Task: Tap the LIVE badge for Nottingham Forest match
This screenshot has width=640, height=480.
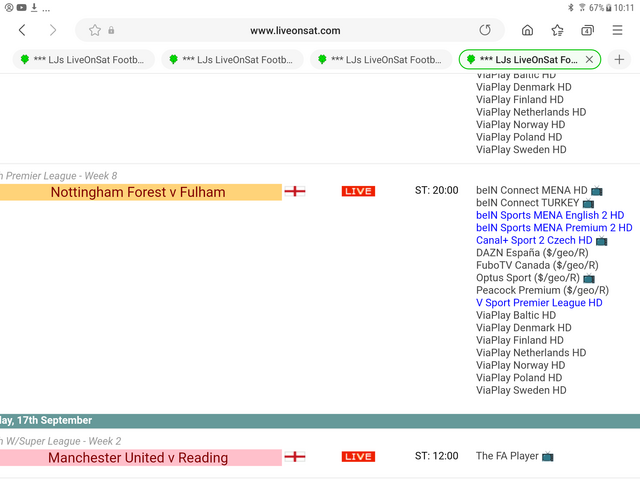Action: pos(358,191)
